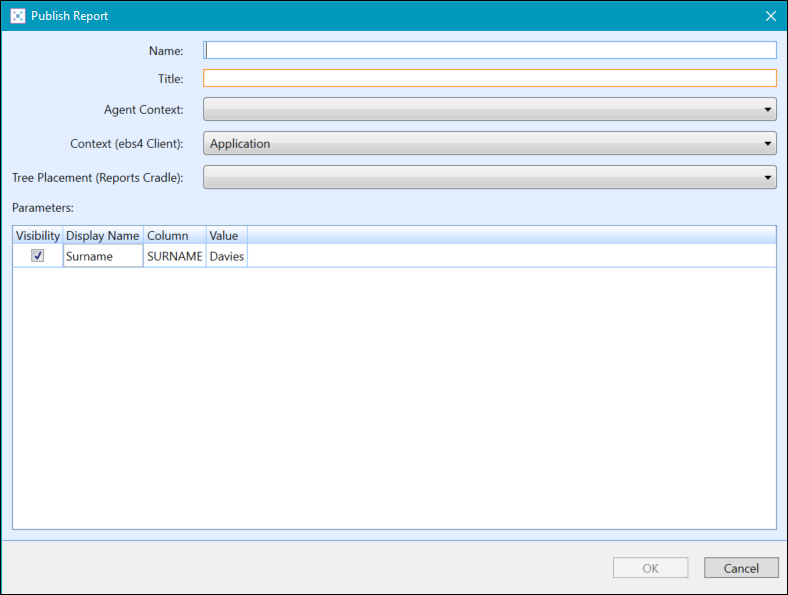Screen dimensions: 788x595
Task: Click the Agent Context: label
Action: click(144, 110)
